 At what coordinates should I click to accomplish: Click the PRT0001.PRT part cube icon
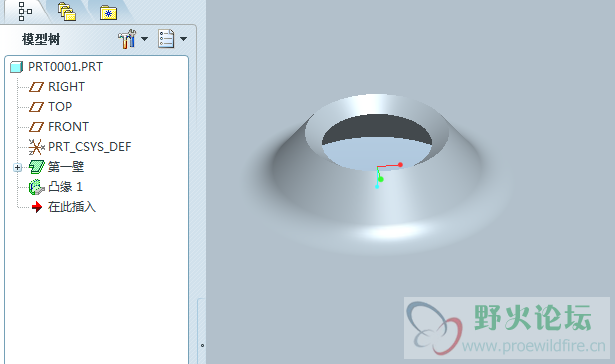16,67
